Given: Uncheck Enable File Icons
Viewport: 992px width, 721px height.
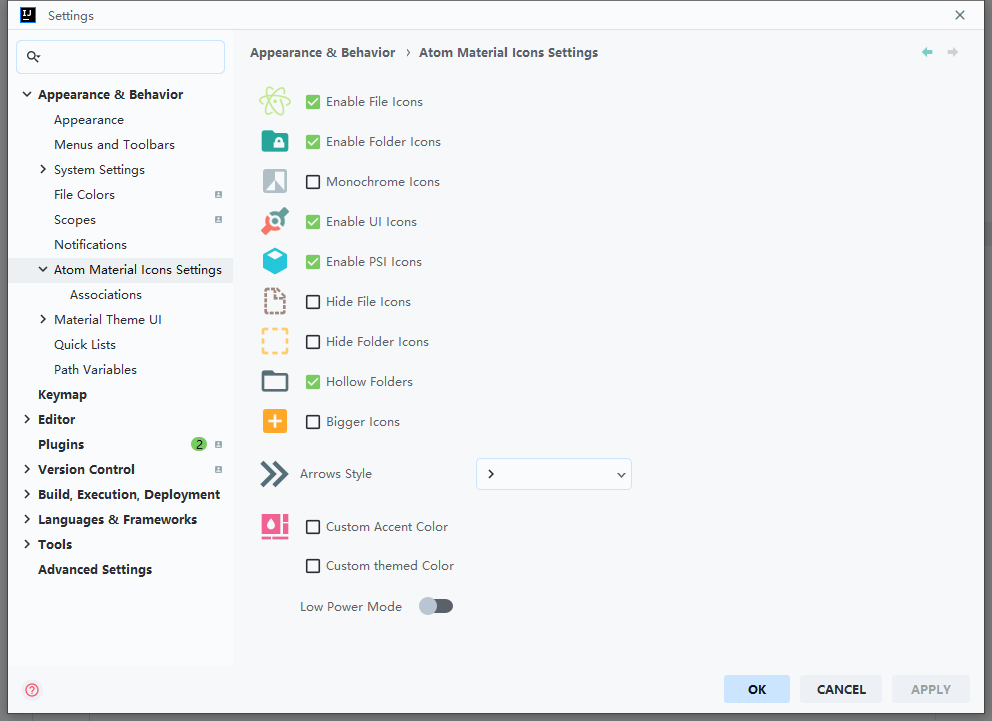Looking at the screenshot, I should click(313, 102).
